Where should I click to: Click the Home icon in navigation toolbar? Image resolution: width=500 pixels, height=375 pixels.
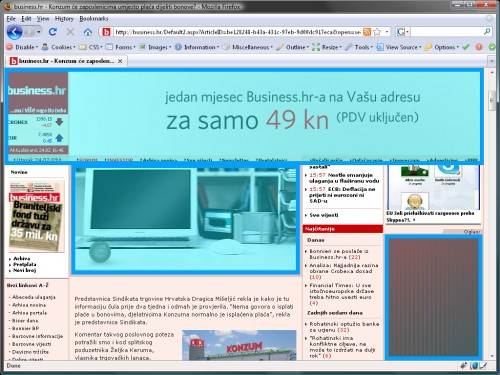(88, 32)
